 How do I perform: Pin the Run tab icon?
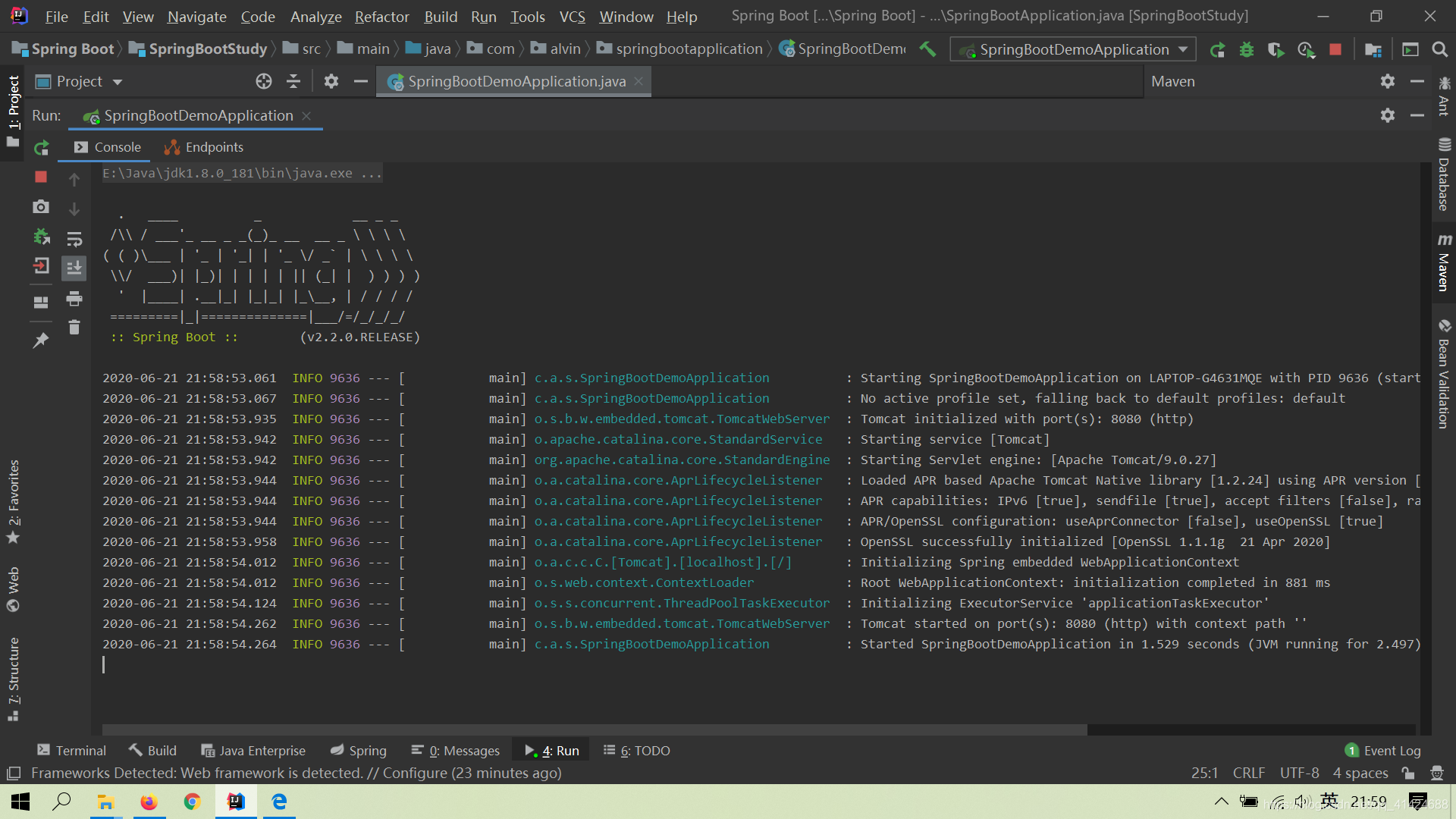[41, 340]
